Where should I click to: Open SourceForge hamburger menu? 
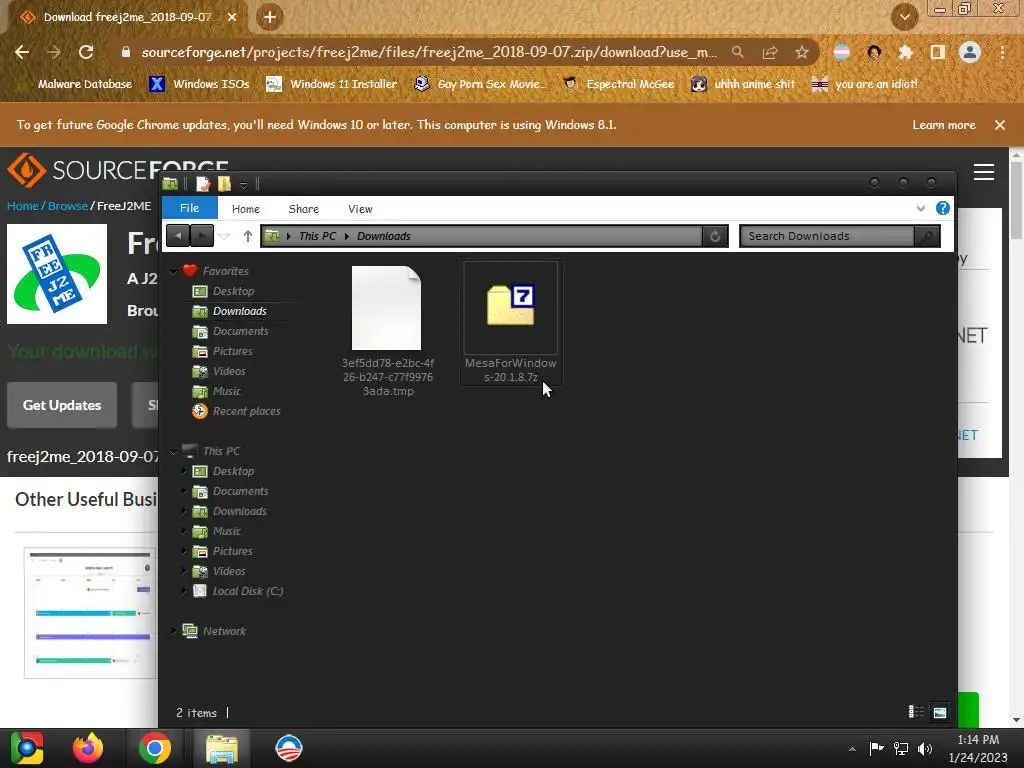[x=984, y=172]
